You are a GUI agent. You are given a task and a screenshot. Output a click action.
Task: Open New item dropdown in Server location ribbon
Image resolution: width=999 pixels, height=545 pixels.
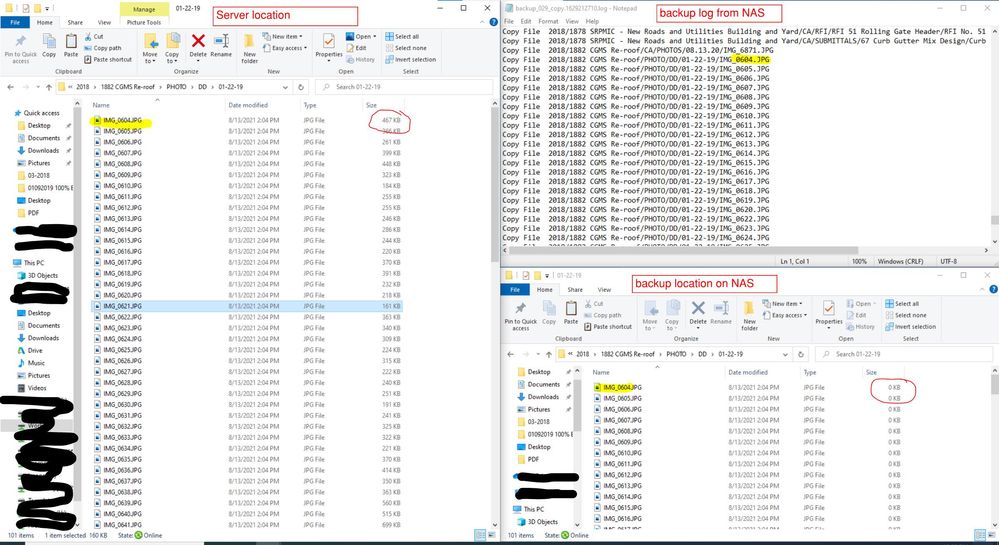tap(284, 37)
